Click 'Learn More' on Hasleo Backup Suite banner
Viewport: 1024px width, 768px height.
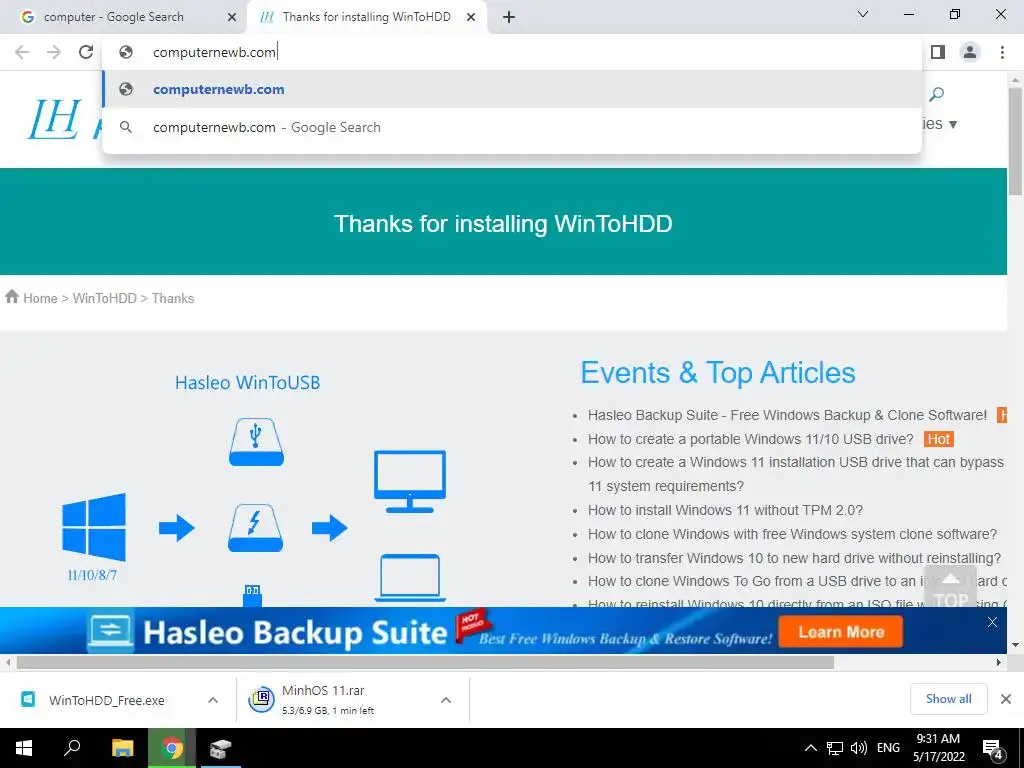click(840, 632)
